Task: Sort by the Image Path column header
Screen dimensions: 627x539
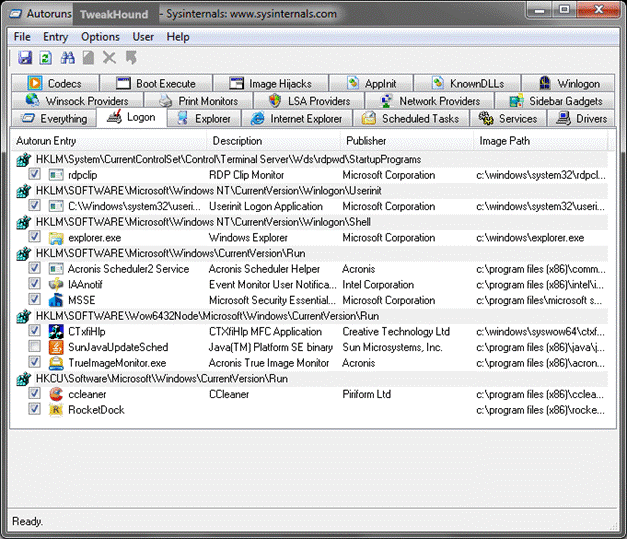Action: (x=541, y=141)
